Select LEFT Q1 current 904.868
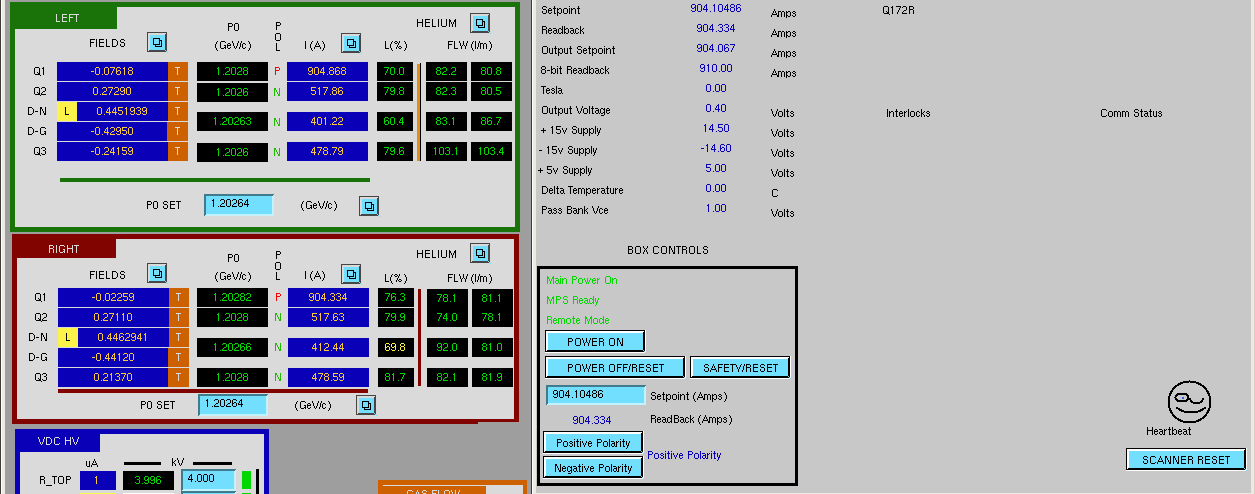 click(327, 71)
